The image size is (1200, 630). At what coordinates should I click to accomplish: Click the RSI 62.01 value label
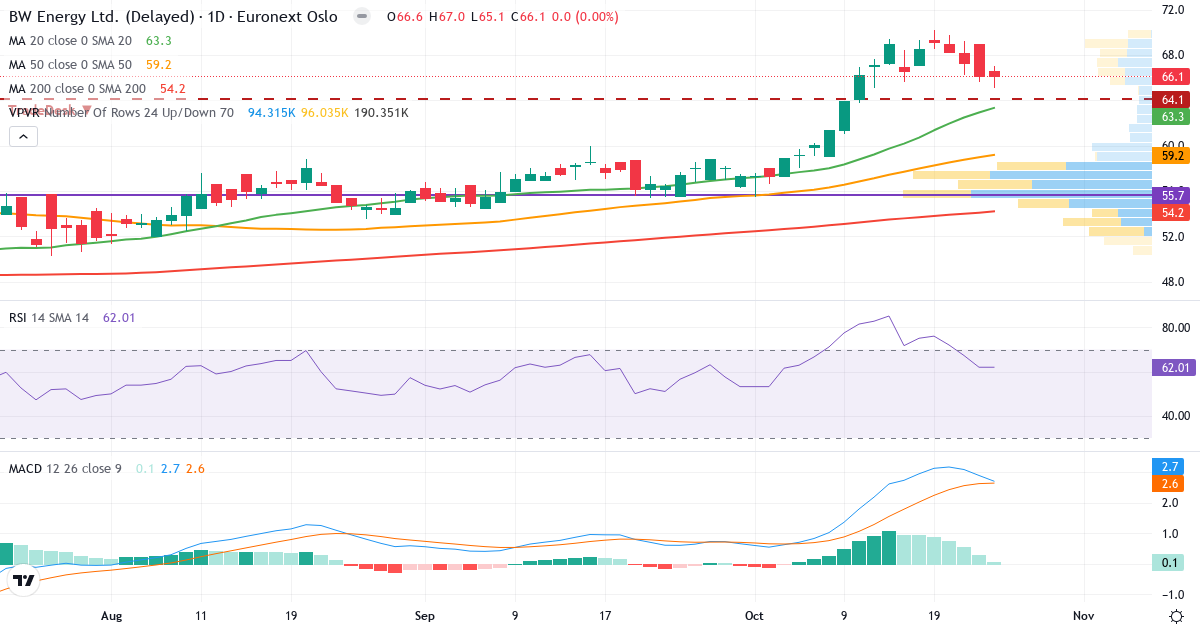coord(1174,368)
